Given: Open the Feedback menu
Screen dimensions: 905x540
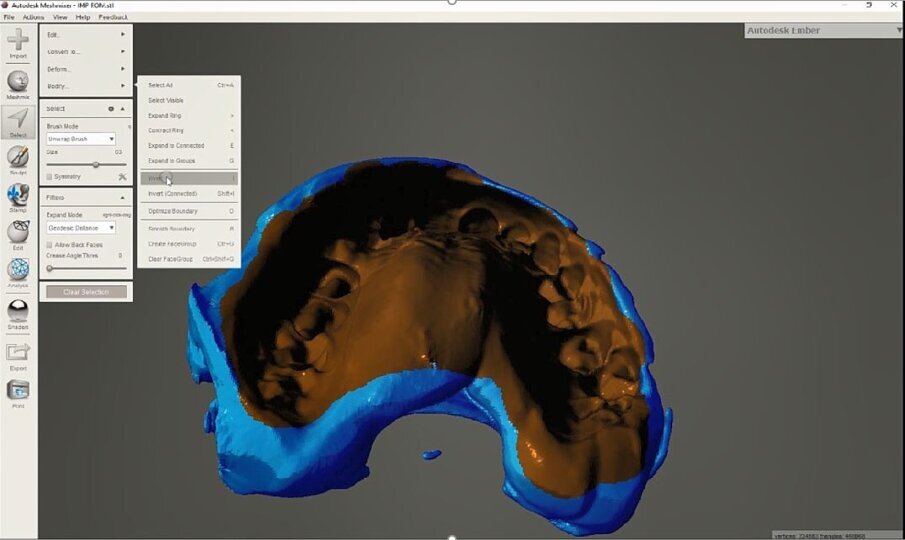Looking at the screenshot, I should 113,17.
